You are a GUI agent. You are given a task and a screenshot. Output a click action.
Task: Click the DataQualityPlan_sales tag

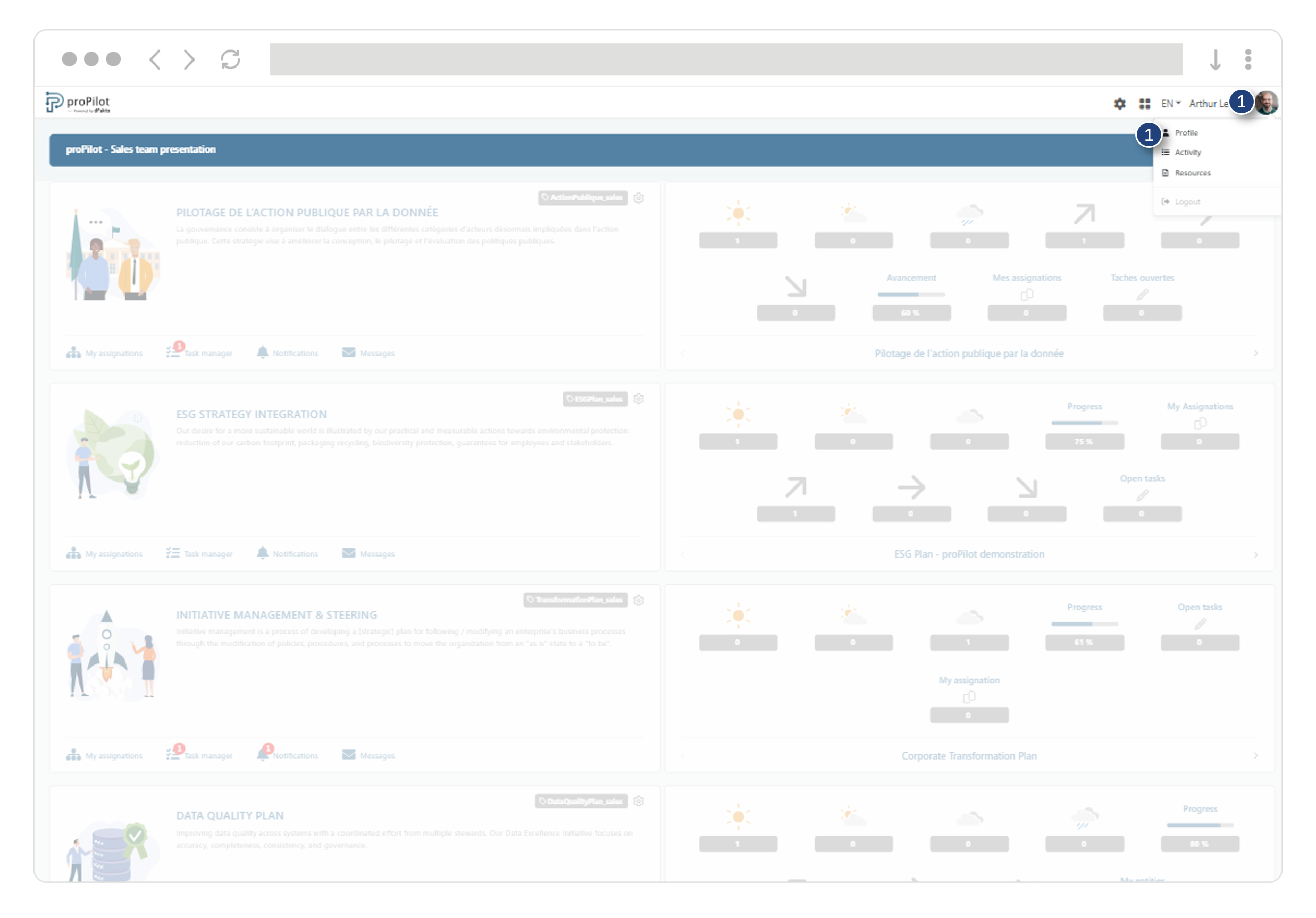581,801
